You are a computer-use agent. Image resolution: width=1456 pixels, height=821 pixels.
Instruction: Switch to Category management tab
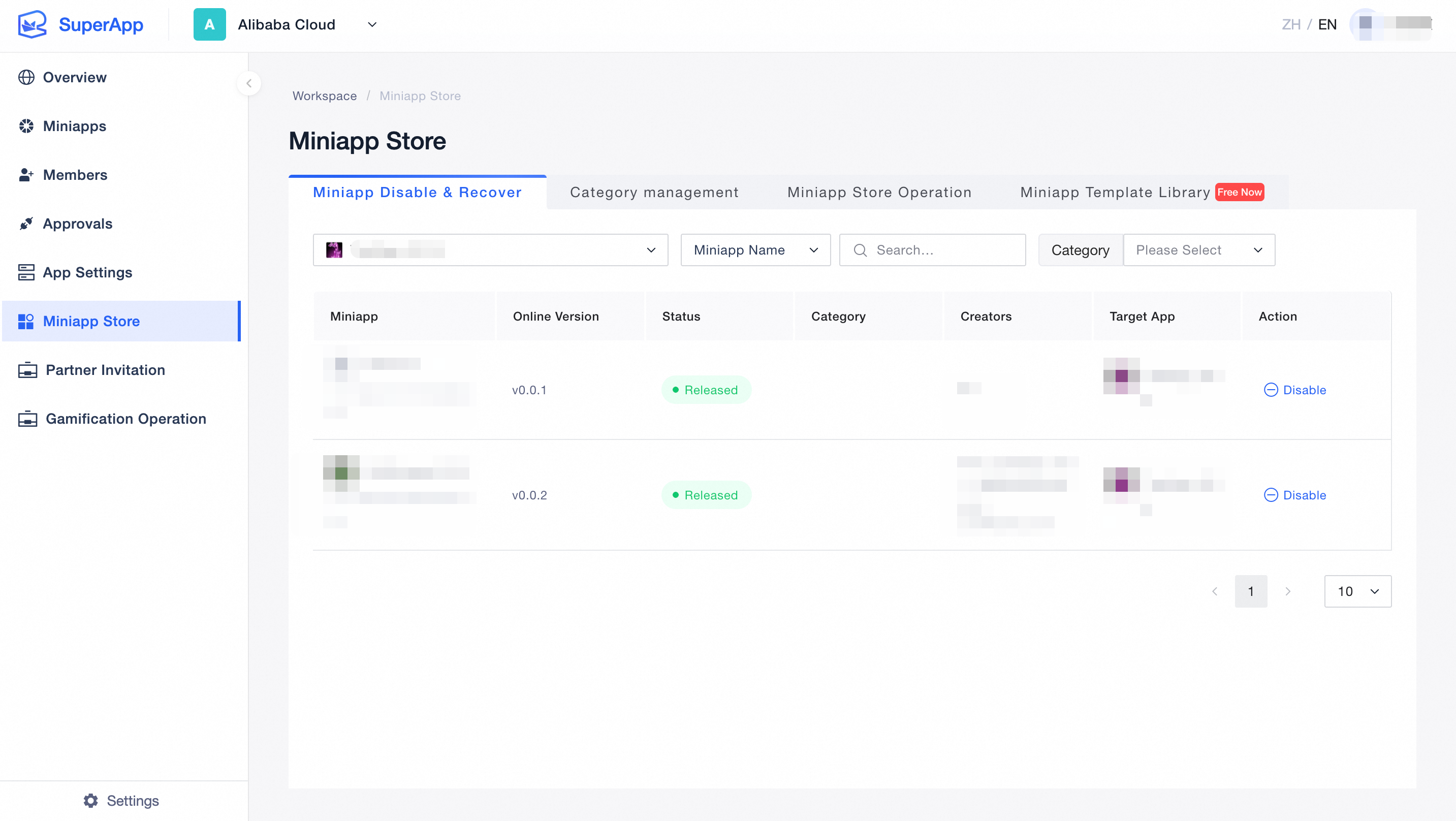pyautogui.click(x=654, y=192)
